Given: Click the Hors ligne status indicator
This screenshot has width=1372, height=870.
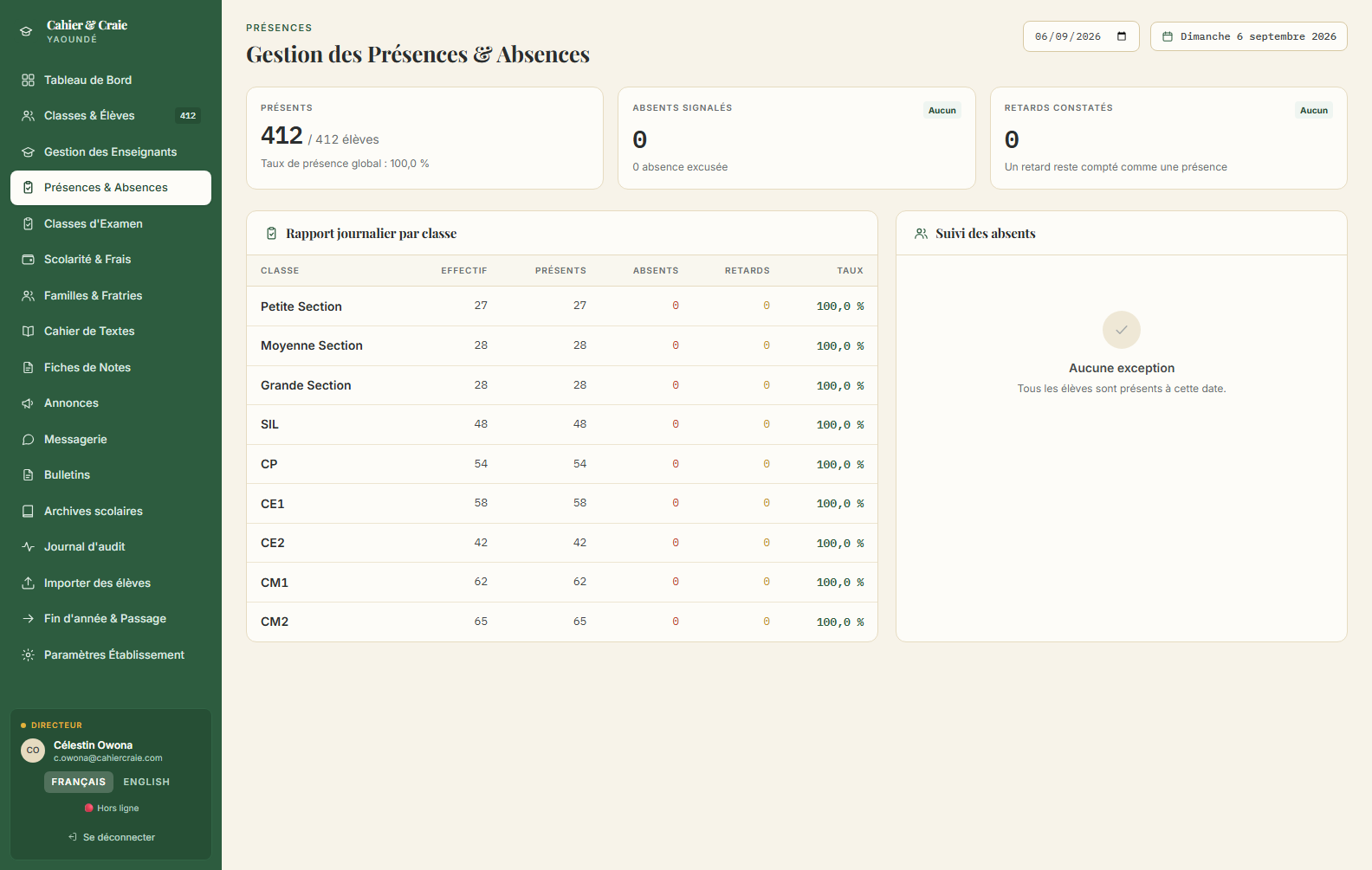Looking at the screenshot, I should [111, 809].
